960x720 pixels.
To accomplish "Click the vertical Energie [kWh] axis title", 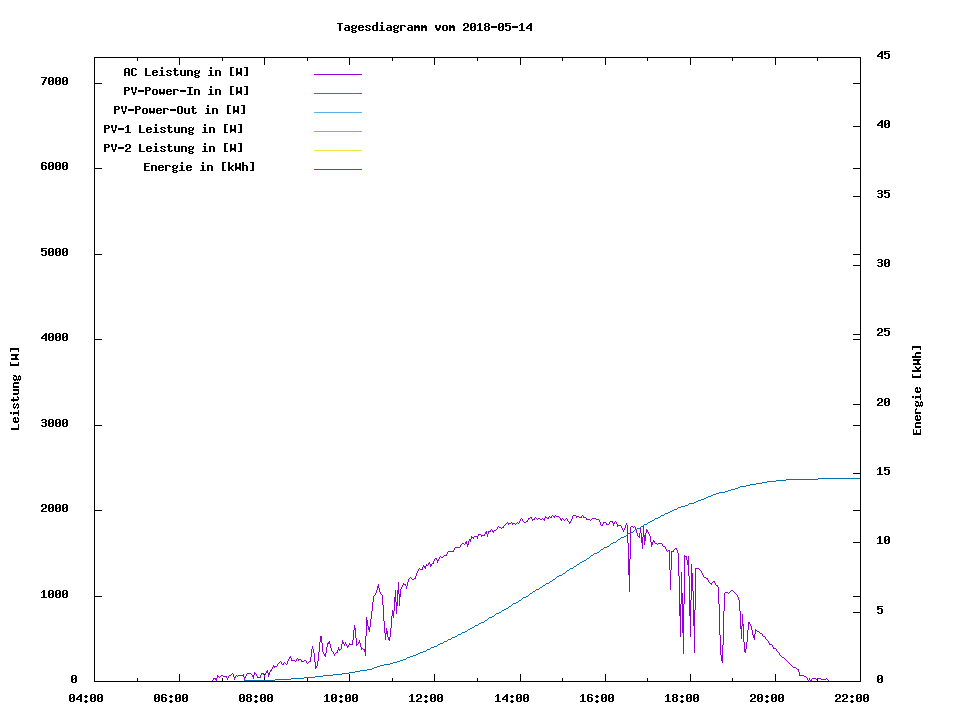I will tap(918, 390).
